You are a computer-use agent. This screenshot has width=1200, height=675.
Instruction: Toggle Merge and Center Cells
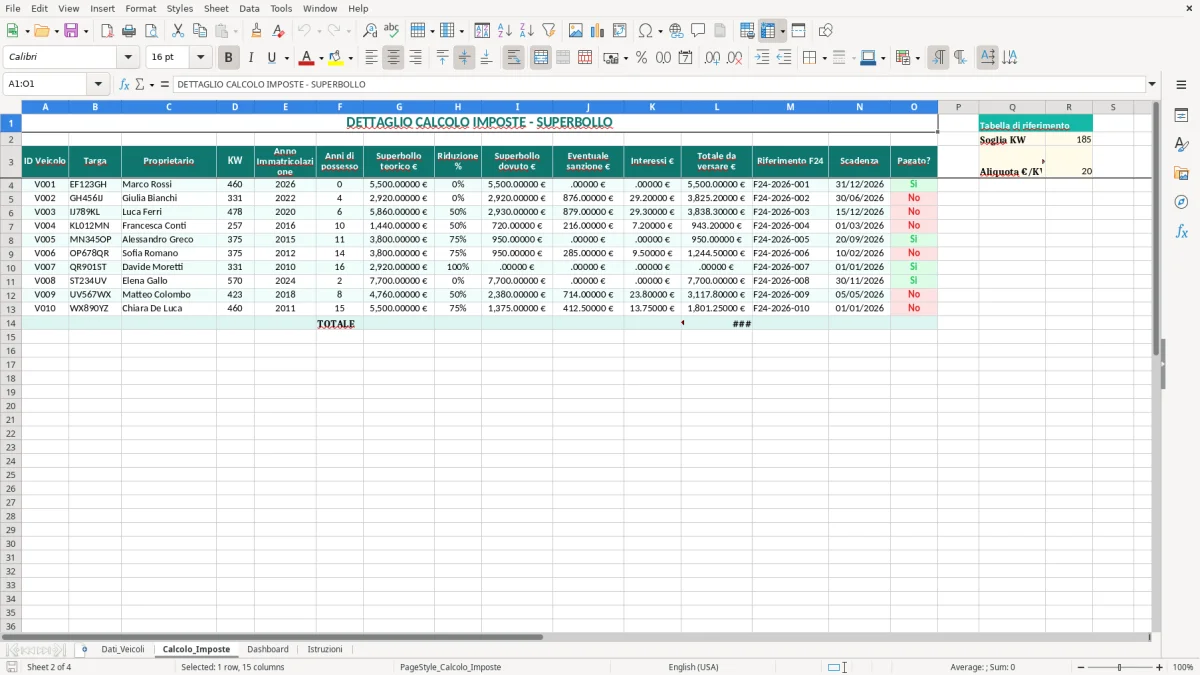[541, 58]
